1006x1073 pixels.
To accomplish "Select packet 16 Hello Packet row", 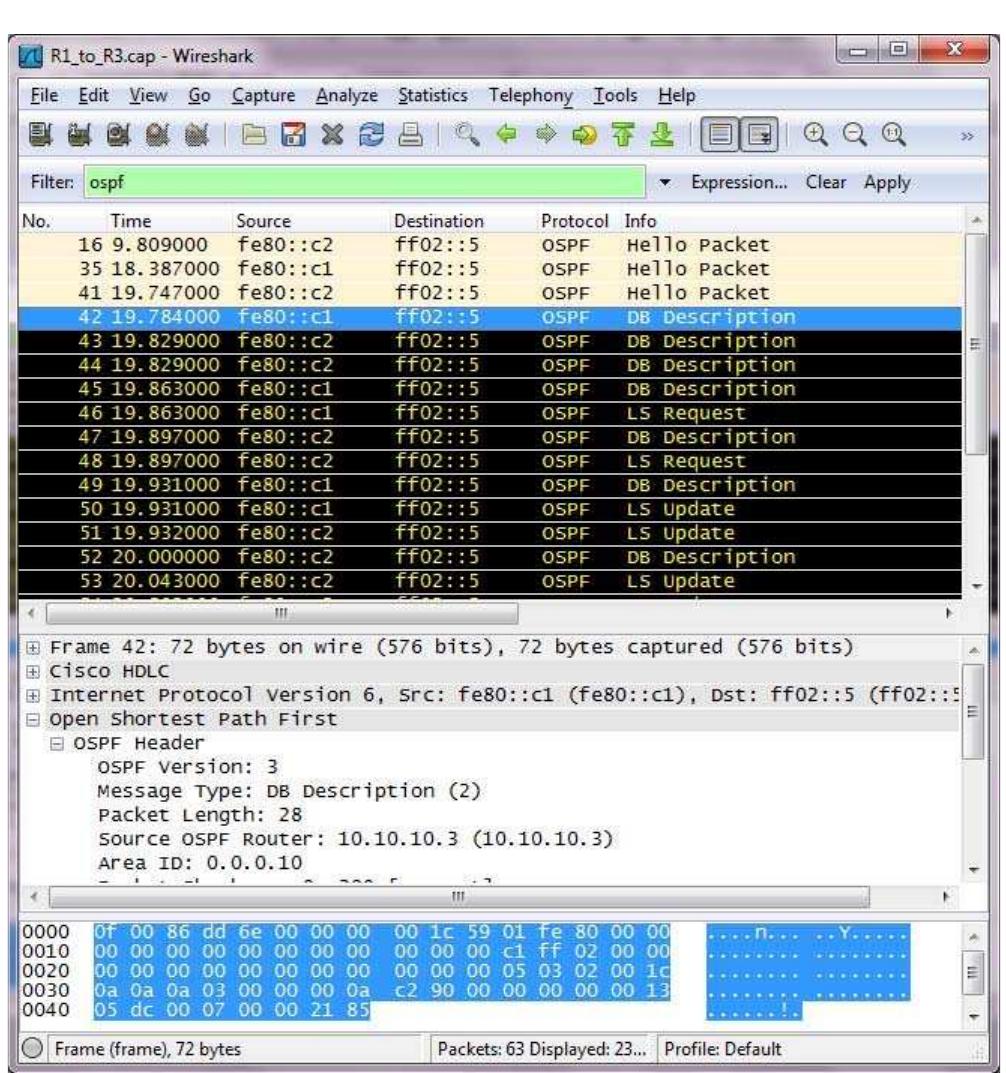I will coord(489,245).
